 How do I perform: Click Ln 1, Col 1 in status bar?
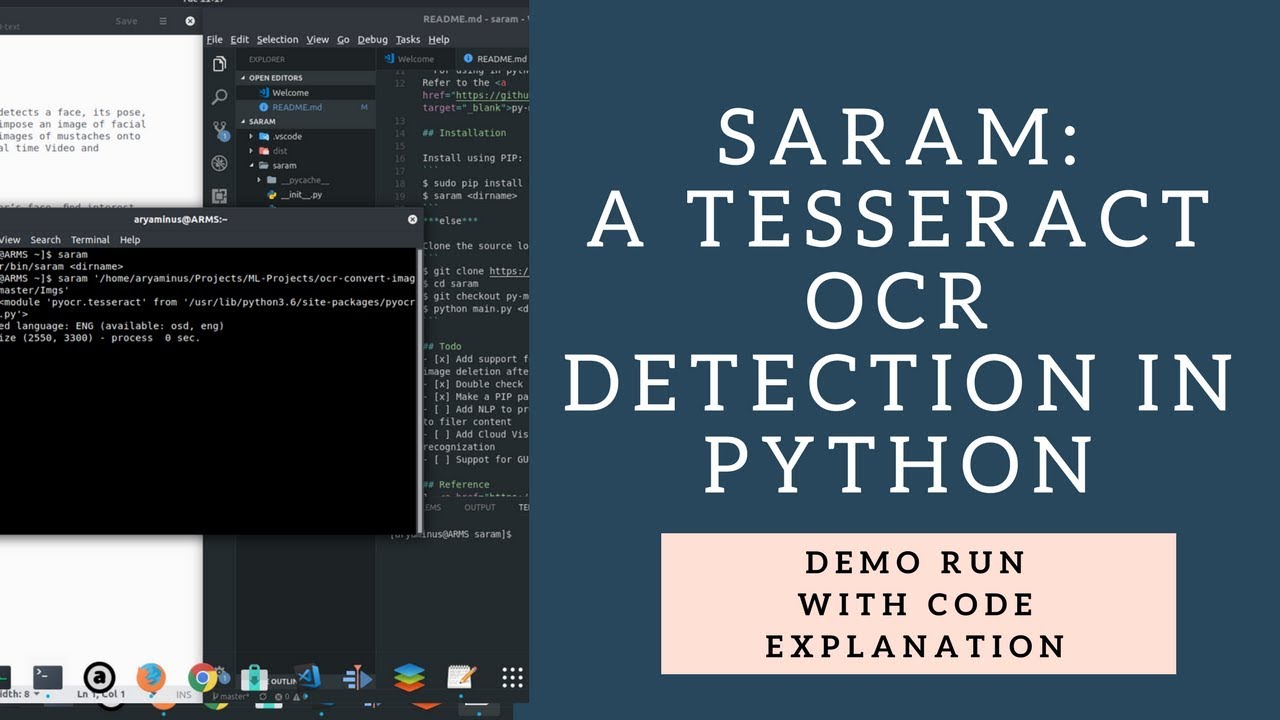(101, 694)
